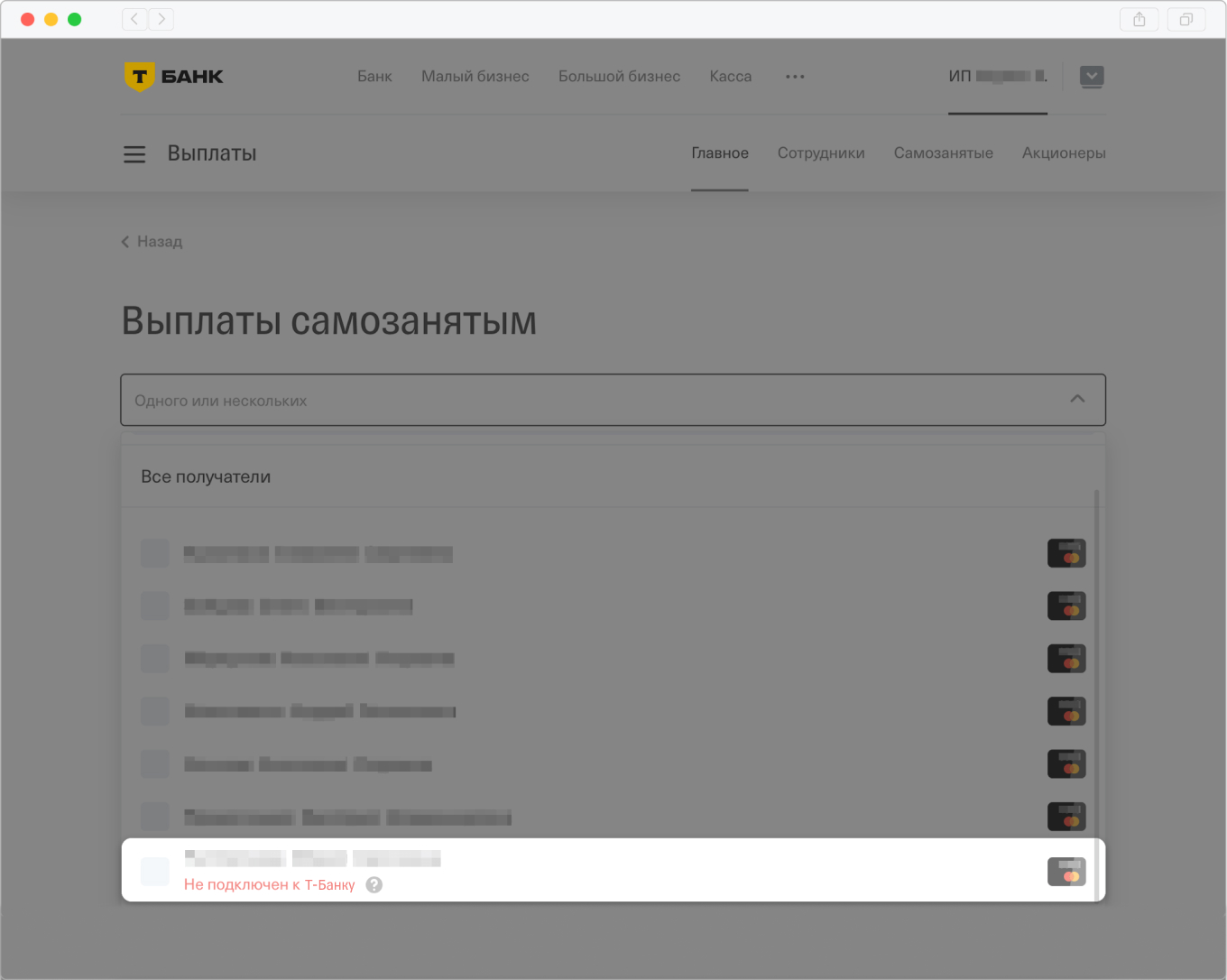Click the 'Назад' back link
This screenshot has height=980, width=1227.
(x=152, y=241)
